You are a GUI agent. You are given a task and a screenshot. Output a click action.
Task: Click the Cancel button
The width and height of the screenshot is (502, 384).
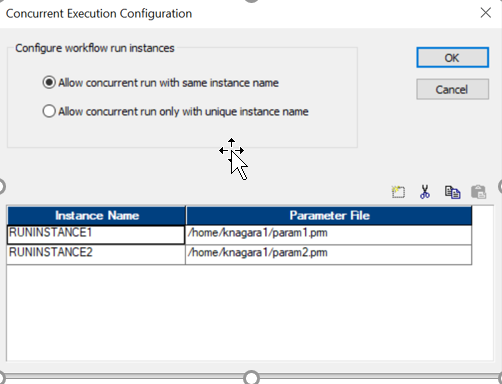452,89
